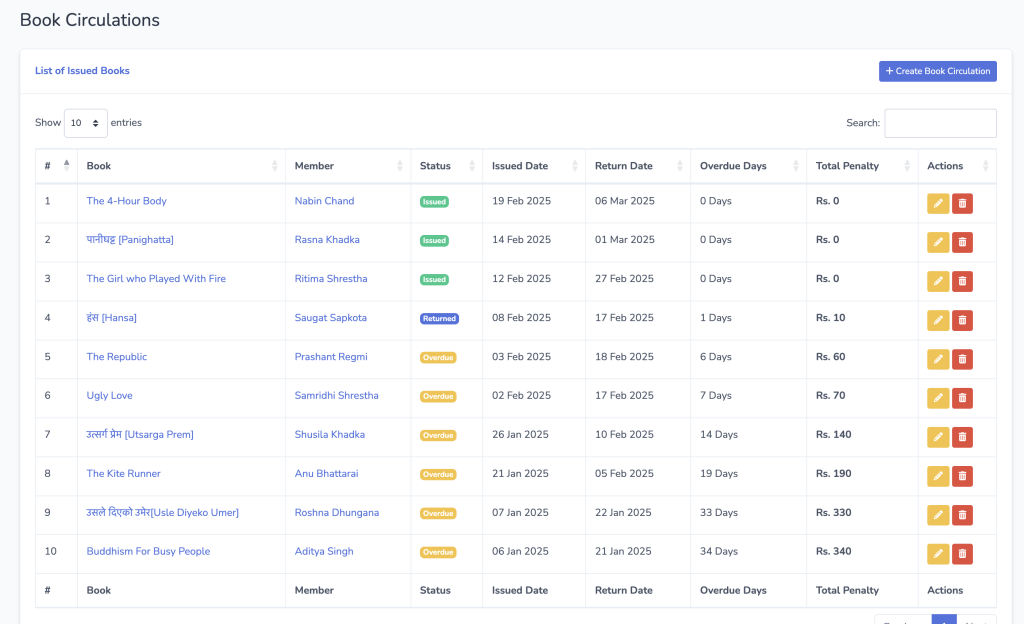Screen dimensions: 1024x624
Task: Click Issued badge in Nabin Chand row
Action: [434, 202]
